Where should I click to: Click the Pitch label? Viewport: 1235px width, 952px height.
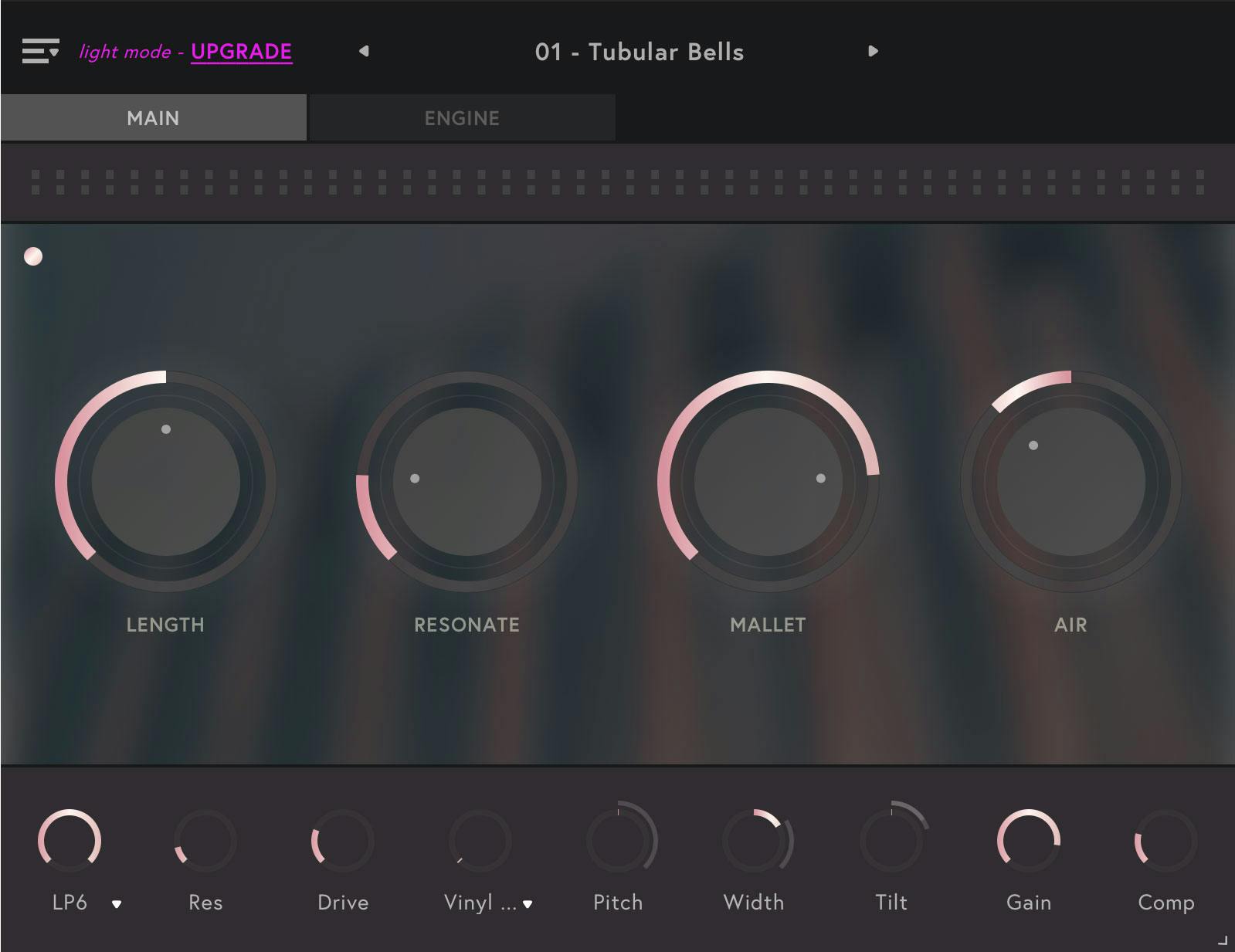[618, 903]
